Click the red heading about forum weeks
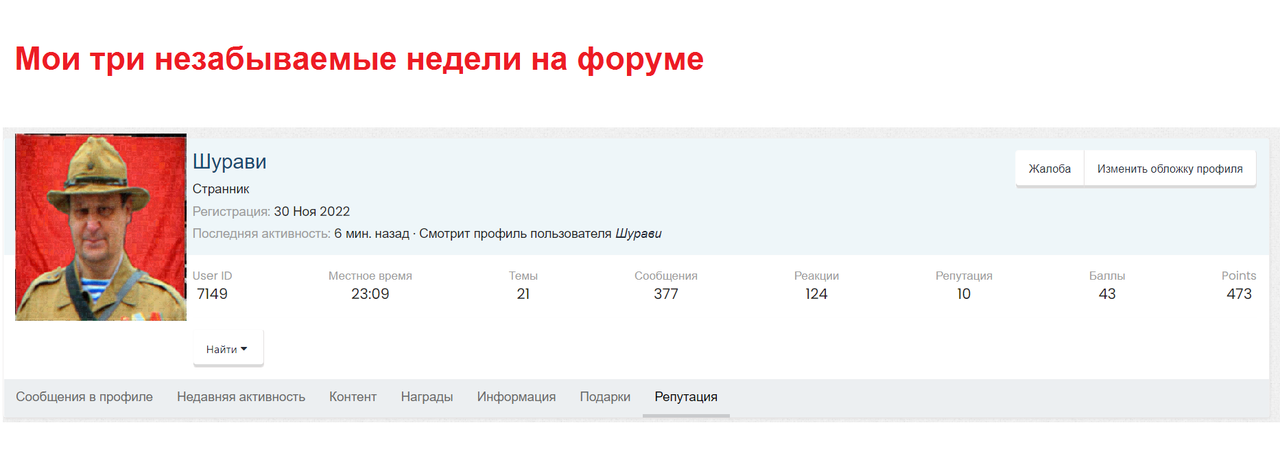This screenshot has height=451, width=1280. click(x=359, y=59)
